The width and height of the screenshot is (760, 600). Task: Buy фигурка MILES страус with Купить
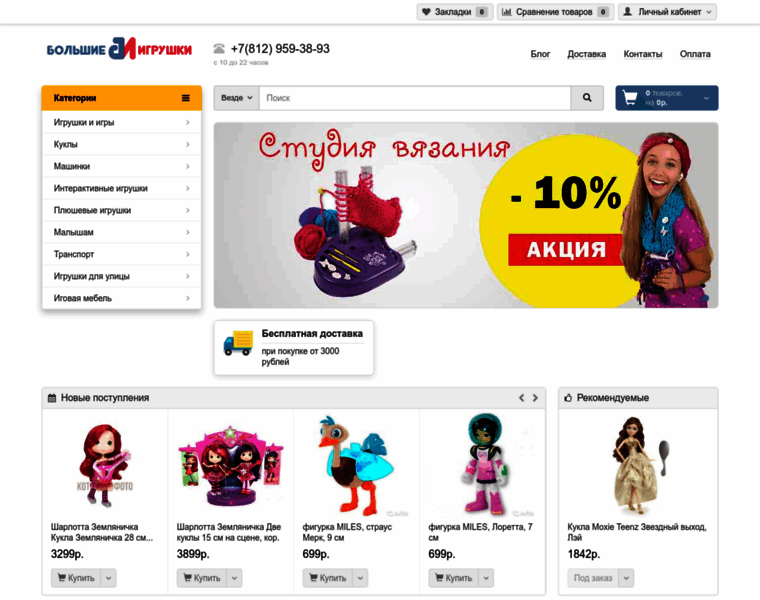[328, 578]
